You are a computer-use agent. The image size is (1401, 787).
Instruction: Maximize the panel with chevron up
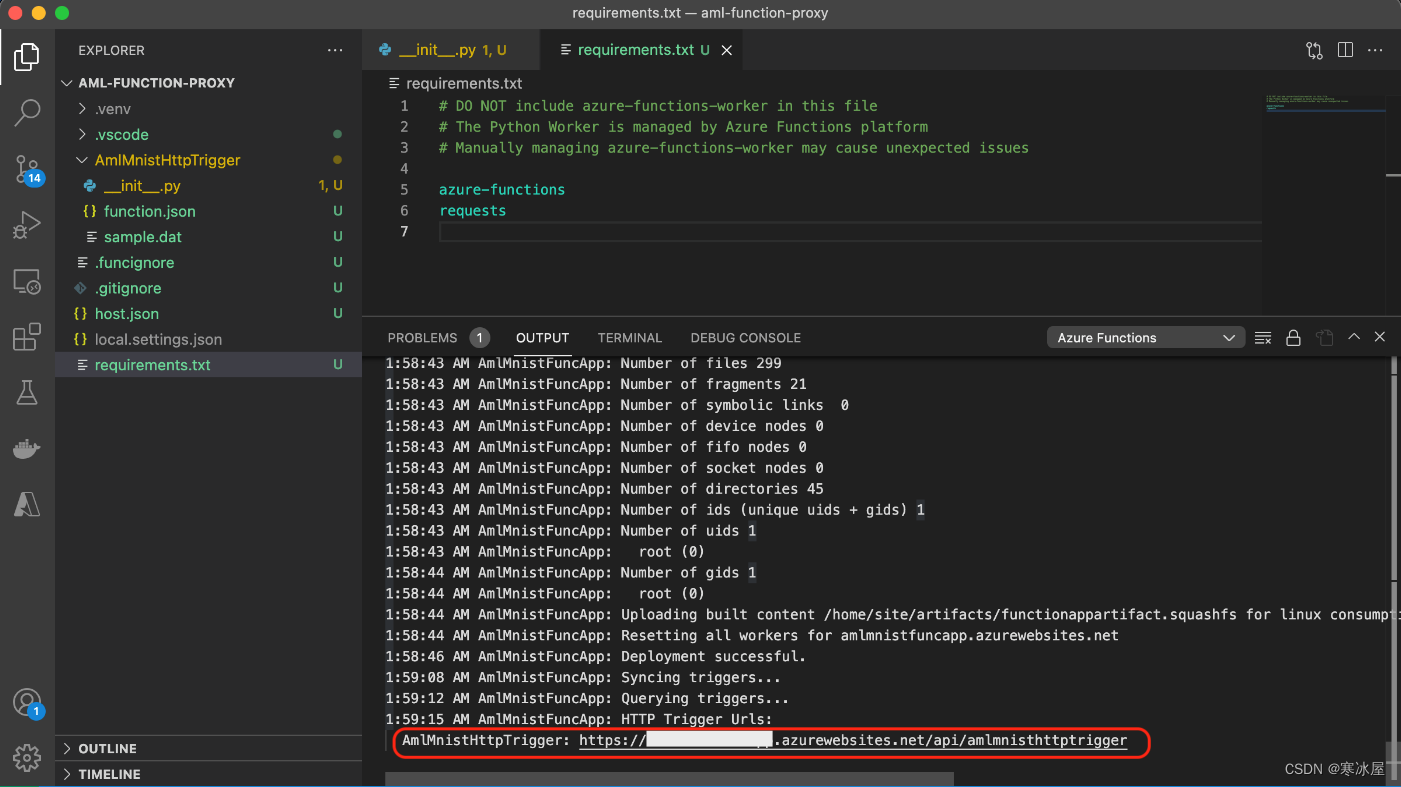(x=1354, y=337)
